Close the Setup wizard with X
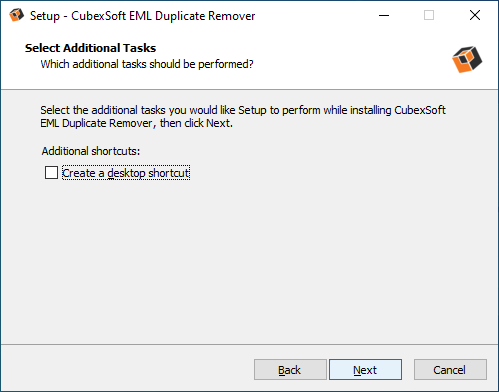Viewport: 499px width, 392px height. coord(475,15)
